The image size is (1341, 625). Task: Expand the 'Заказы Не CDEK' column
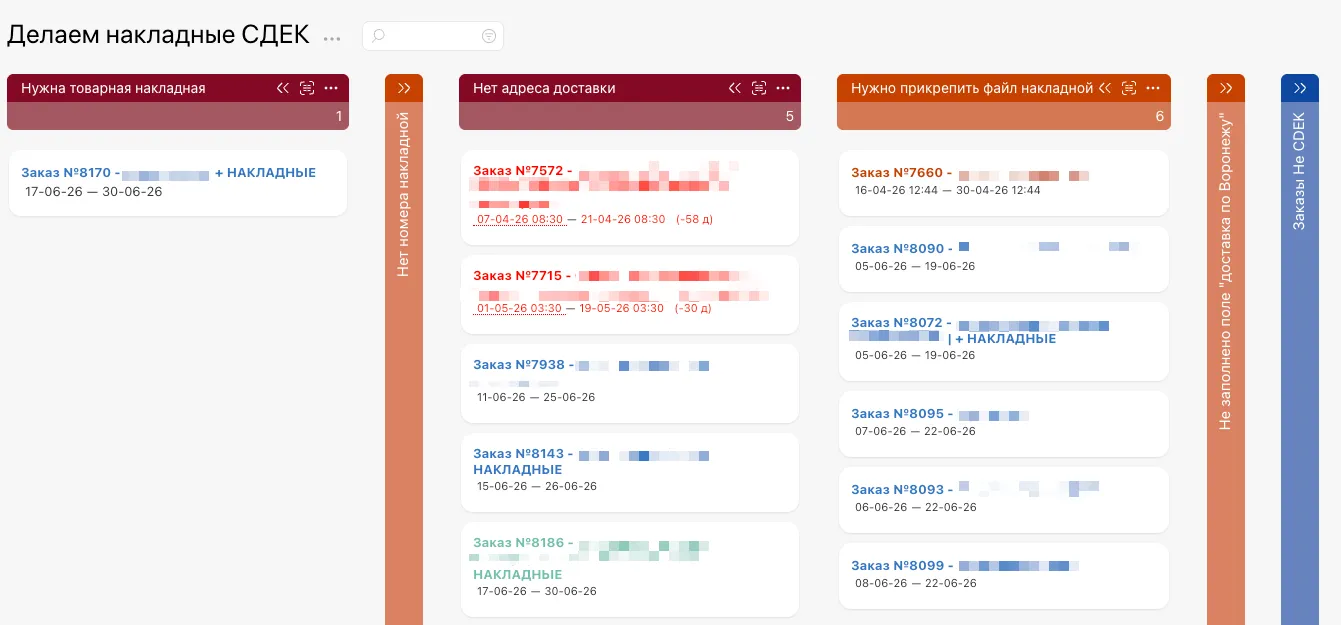point(1300,88)
